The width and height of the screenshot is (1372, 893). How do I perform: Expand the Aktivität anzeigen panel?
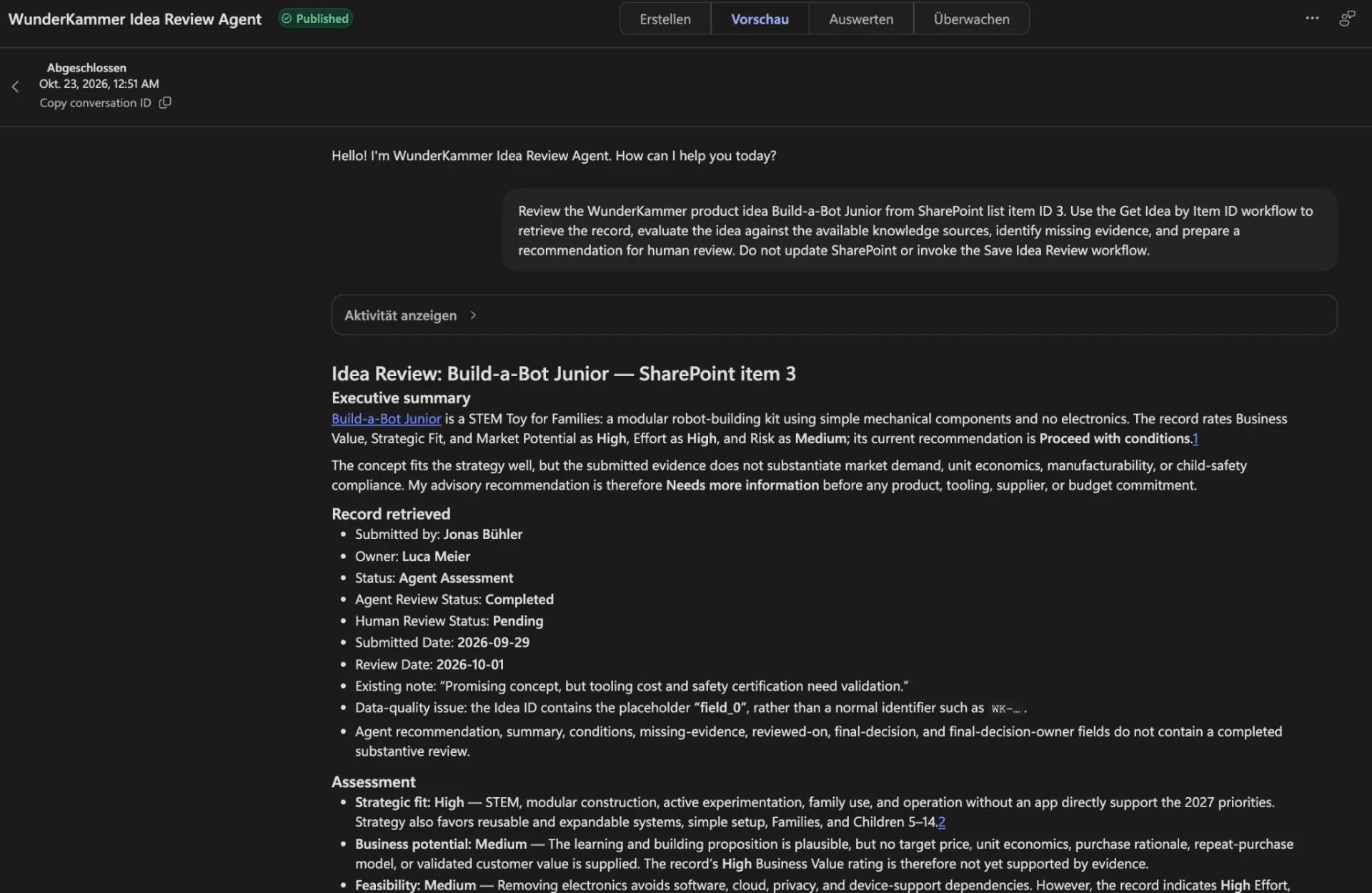pos(834,315)
